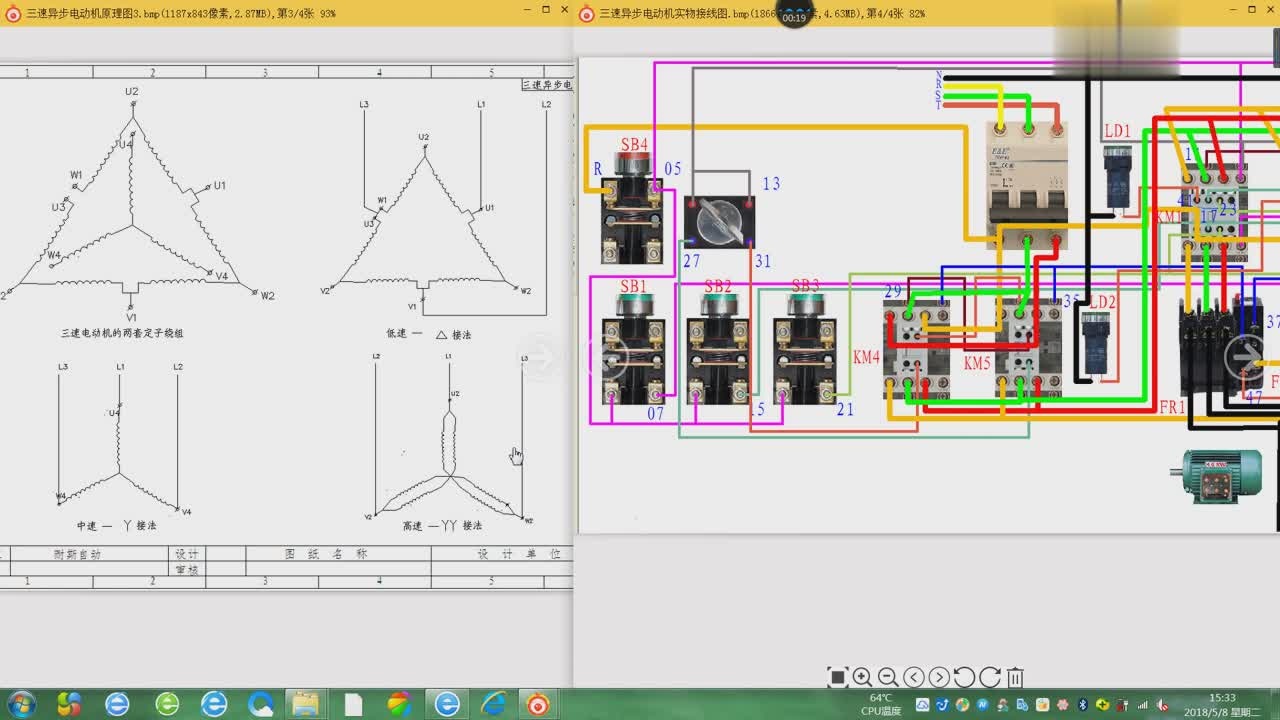This screenshot has height=720, width=1280.
Task: Click the SB1 button label in wiring diagram
Action: 633,287
